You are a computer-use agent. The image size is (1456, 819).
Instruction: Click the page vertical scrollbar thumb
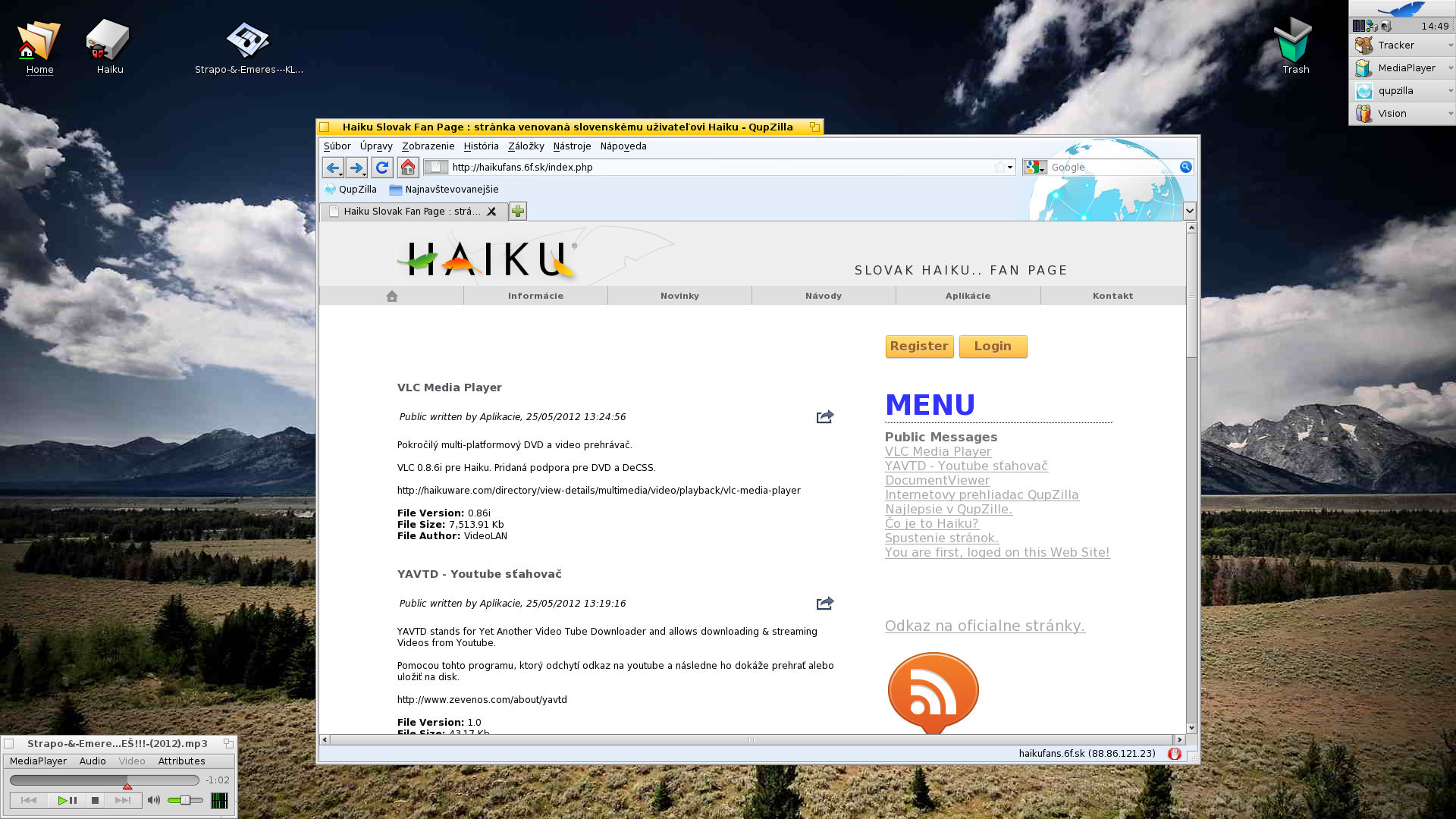coord(1191,296)
